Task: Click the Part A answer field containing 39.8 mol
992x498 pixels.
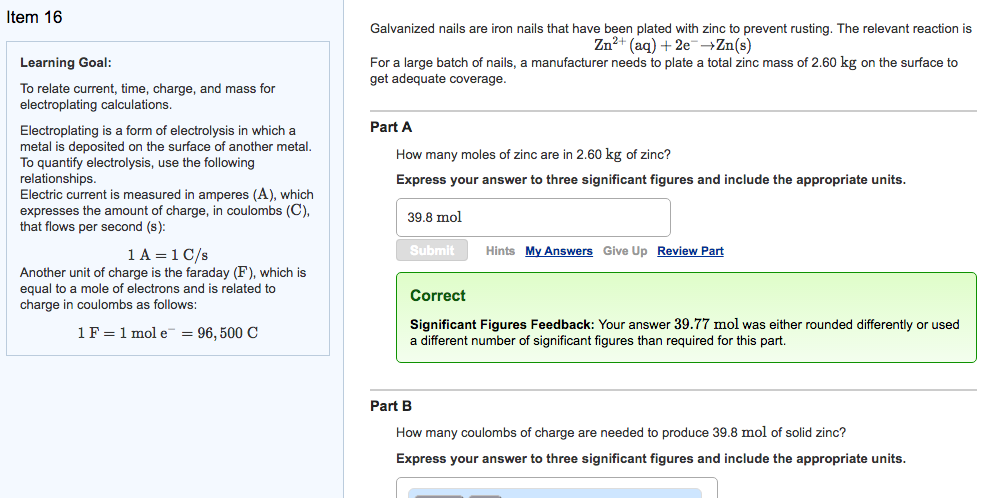Action: [x=532, y=217]
